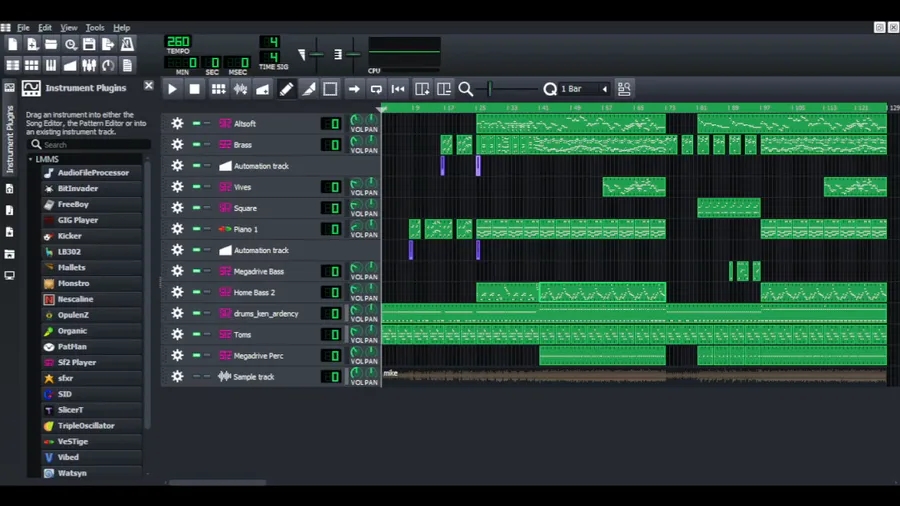This screenshot has width=900, height=506.
Task: Open the Tools menu
Action: (x=95, y=28)
